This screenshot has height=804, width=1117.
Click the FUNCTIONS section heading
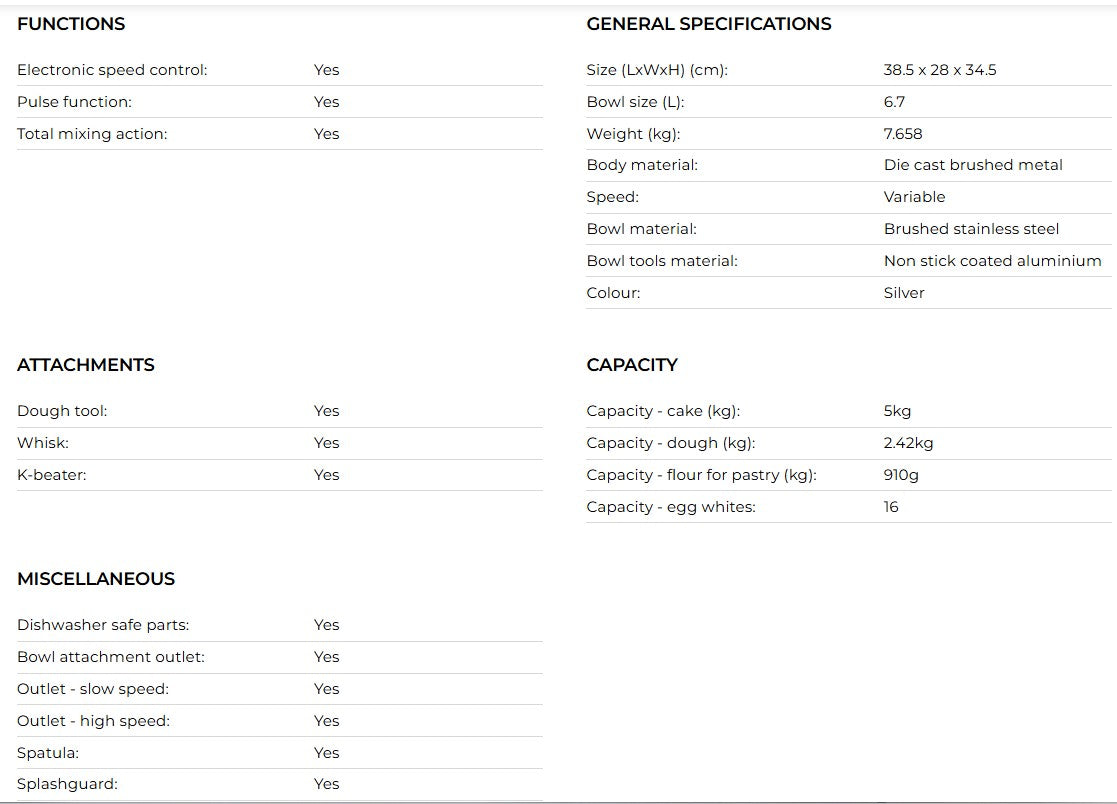pos(71,24)
